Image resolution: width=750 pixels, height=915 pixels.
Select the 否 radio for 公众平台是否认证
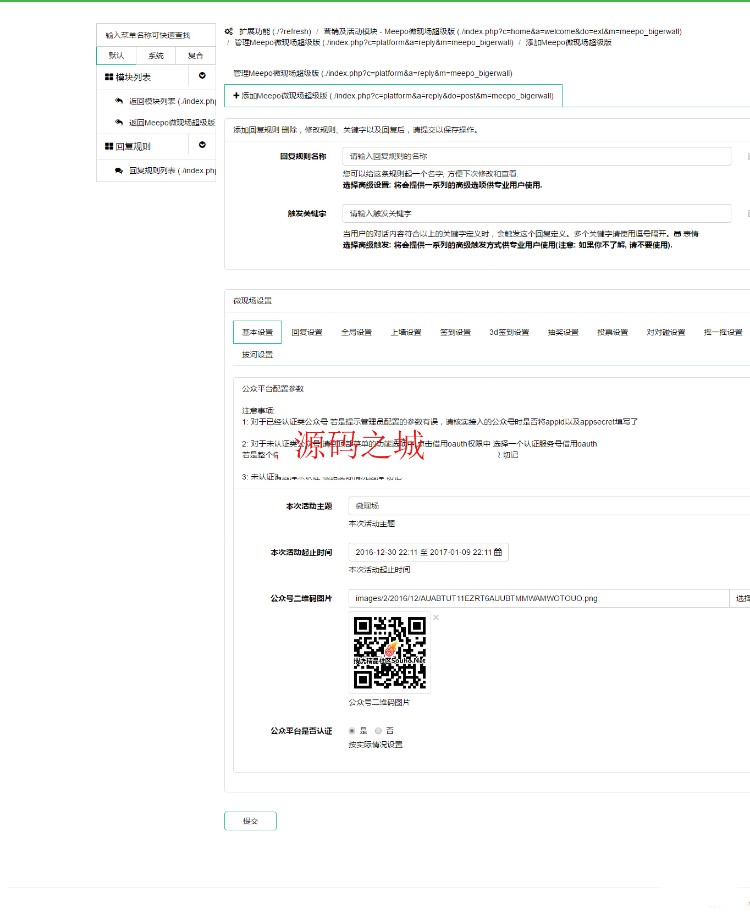click(x=378, y=731)
